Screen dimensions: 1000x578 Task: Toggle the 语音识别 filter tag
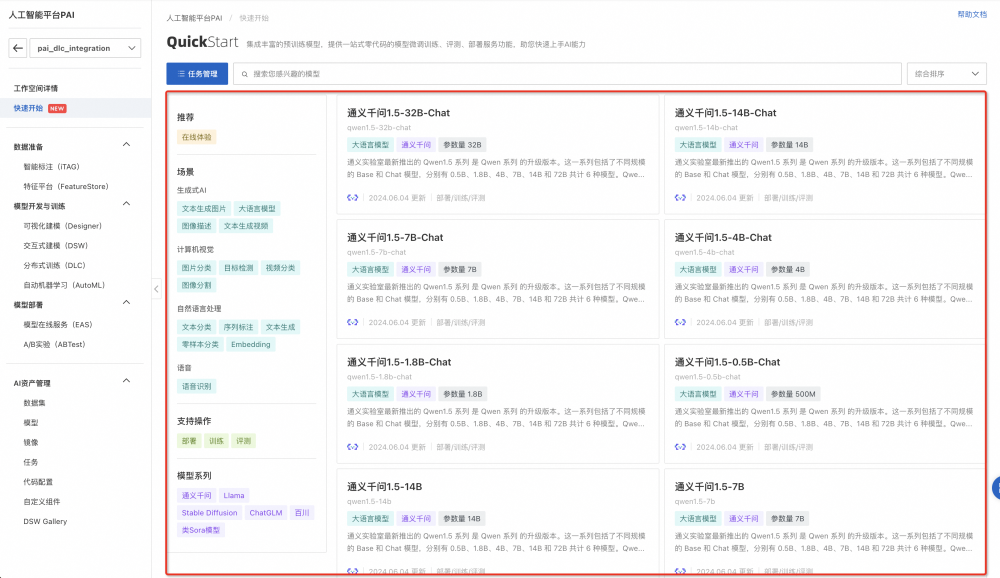tap(196, 387)
